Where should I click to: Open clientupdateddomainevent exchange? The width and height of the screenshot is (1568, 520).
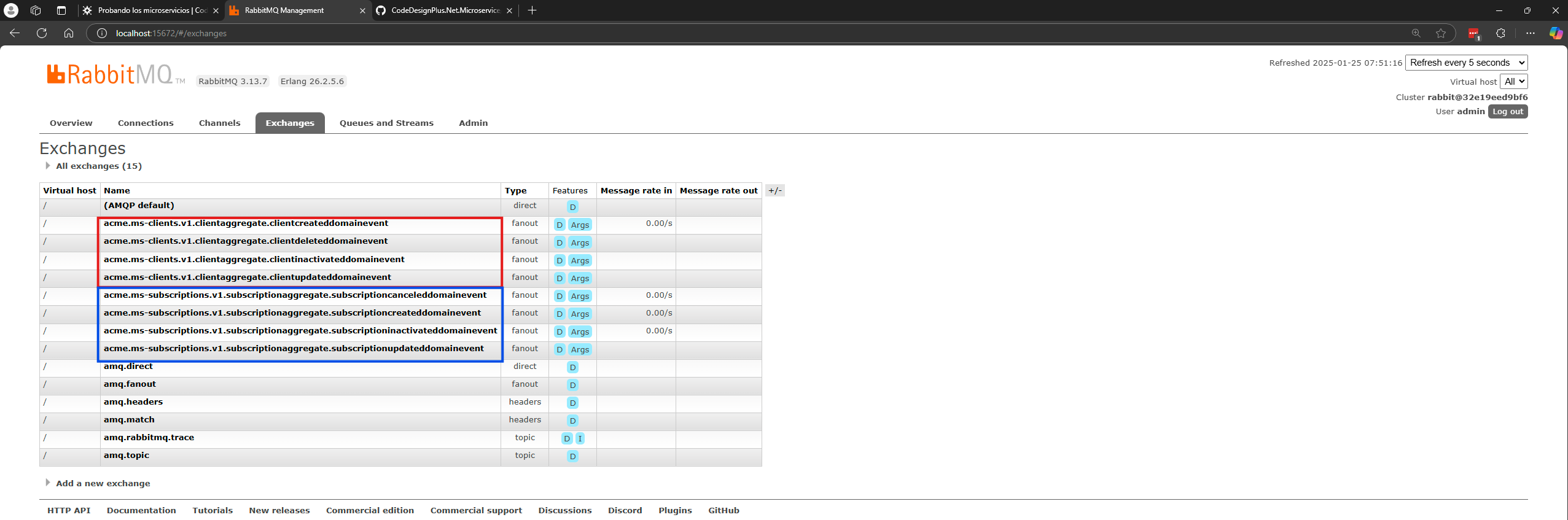point(247,277)
